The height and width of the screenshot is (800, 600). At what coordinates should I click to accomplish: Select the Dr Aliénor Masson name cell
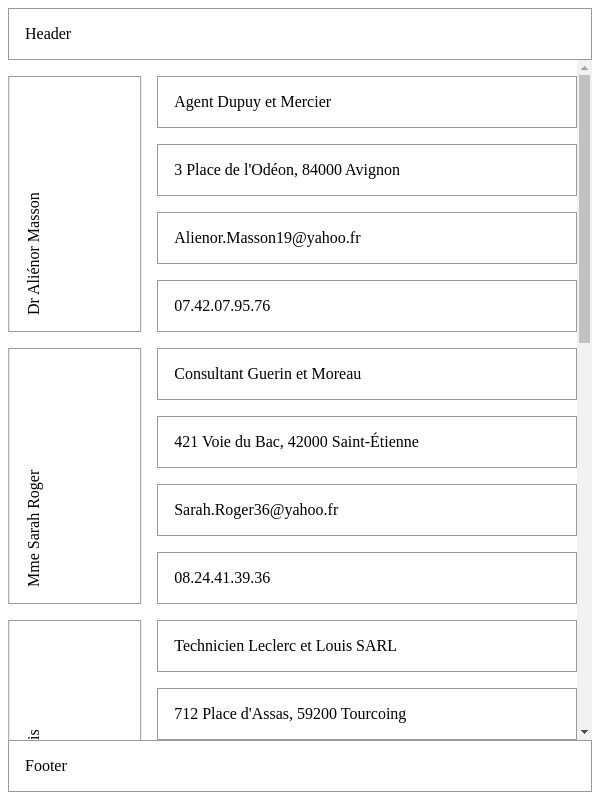point(75,204)
